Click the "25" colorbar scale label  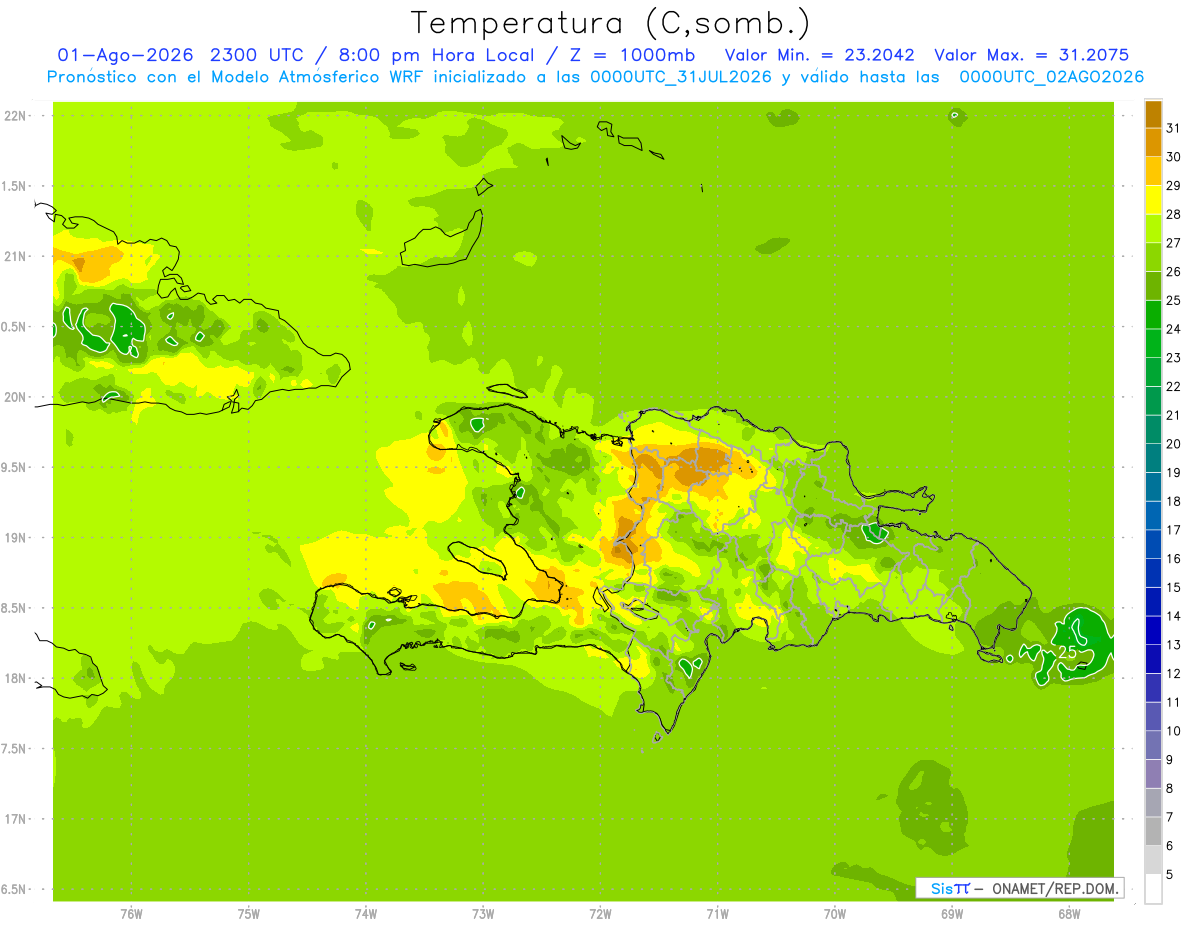pos(1173,300)
